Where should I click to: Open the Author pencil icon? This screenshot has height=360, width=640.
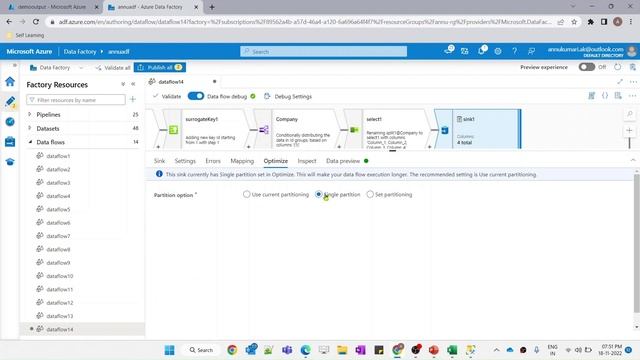tap(10, 101)
